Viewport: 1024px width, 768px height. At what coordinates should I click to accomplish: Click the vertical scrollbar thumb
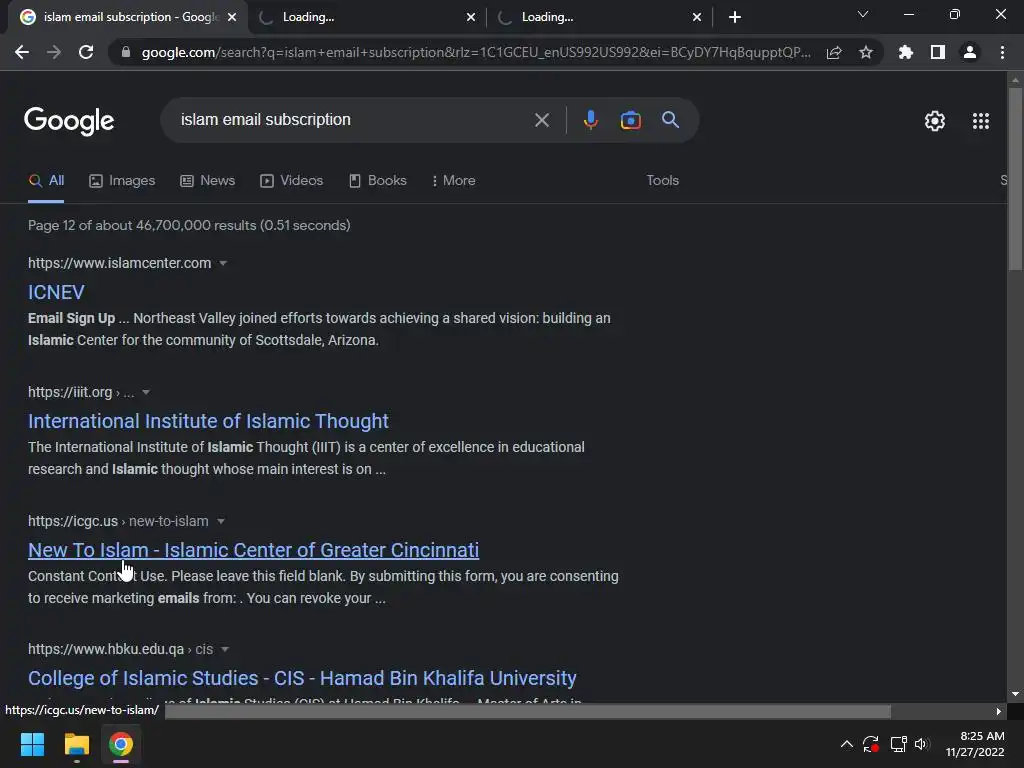[x=1015, y=178]
